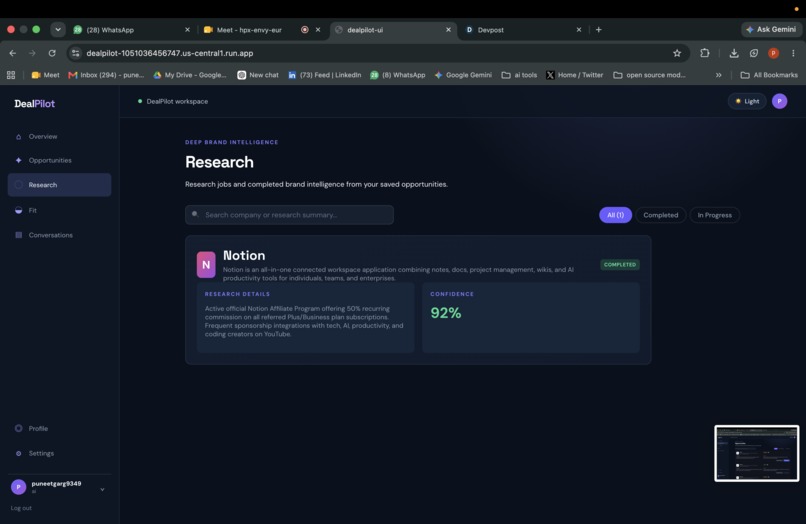Open the Chrome three-dot menu

pos(793,53)
